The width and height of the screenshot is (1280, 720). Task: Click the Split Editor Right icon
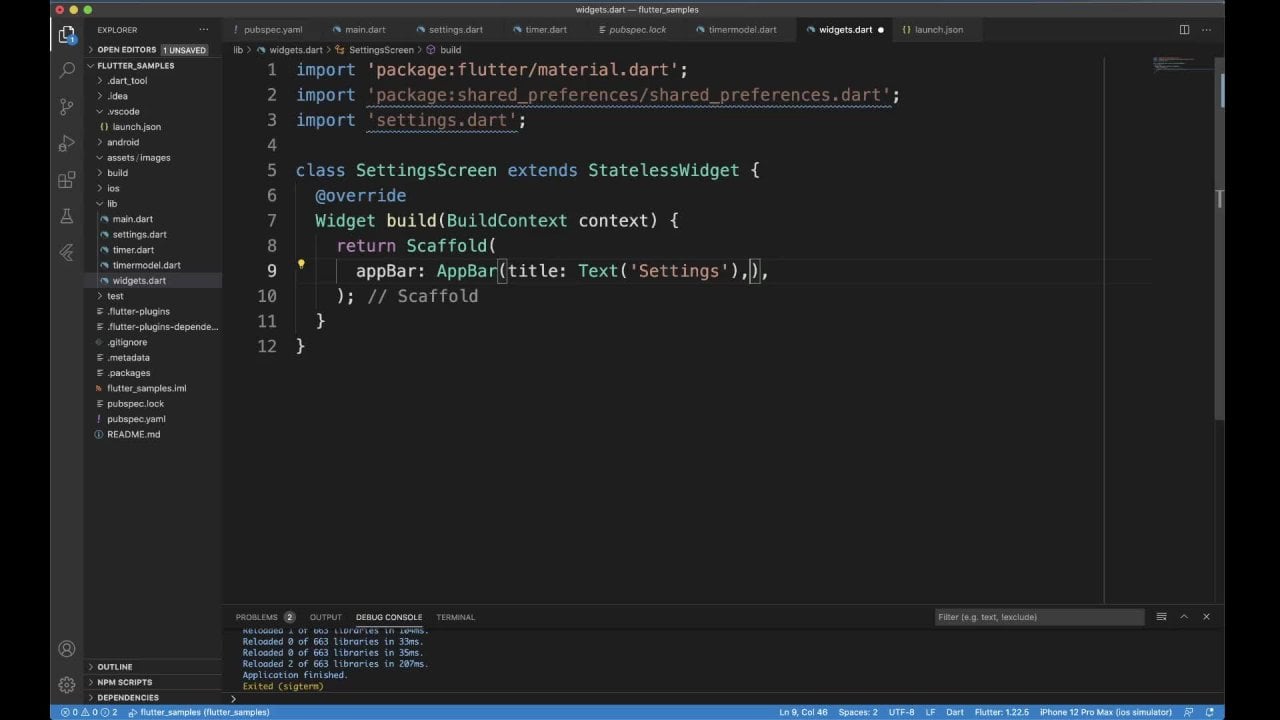tap(1184, 30)
